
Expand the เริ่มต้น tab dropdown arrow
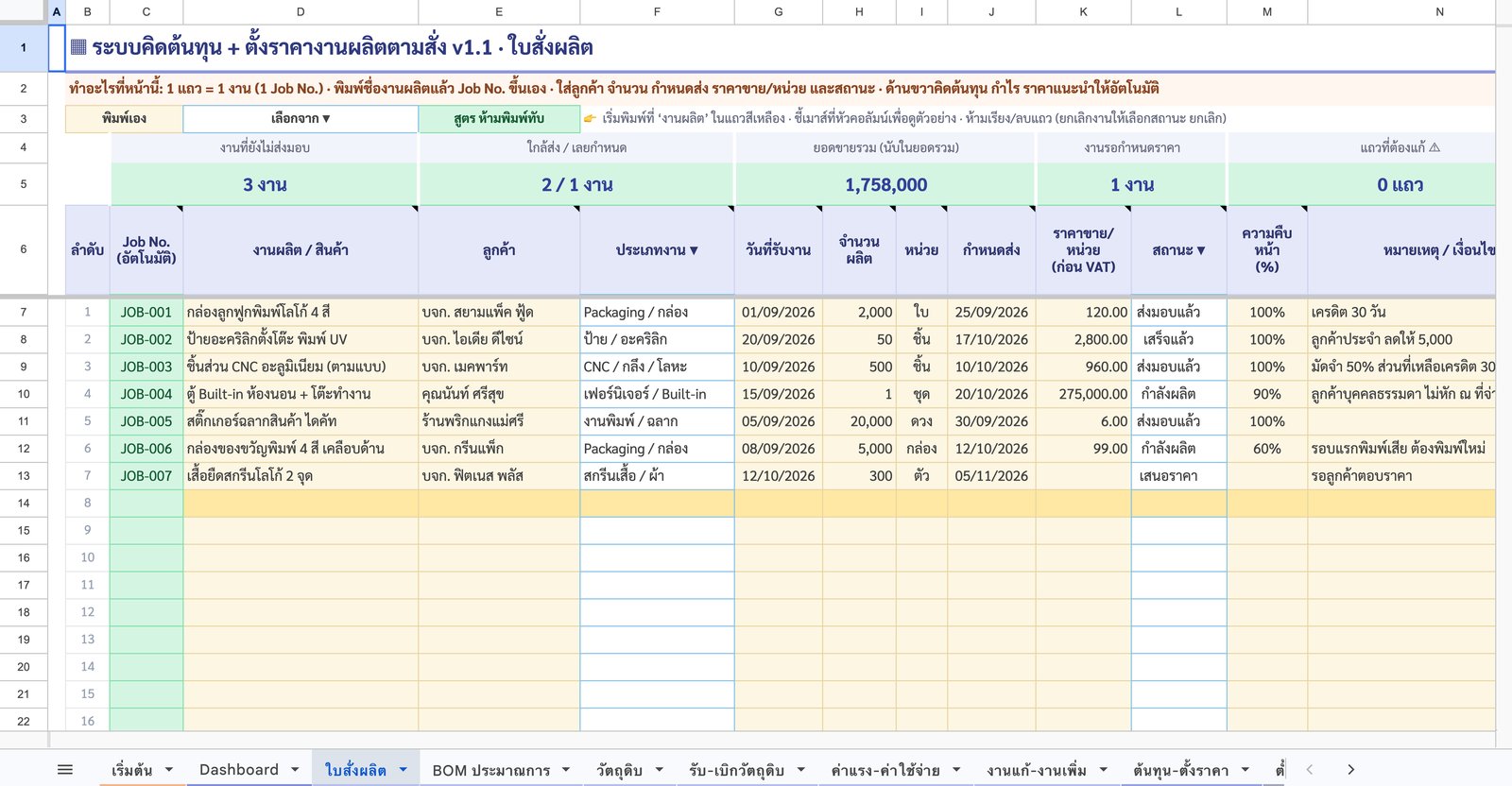169,770
